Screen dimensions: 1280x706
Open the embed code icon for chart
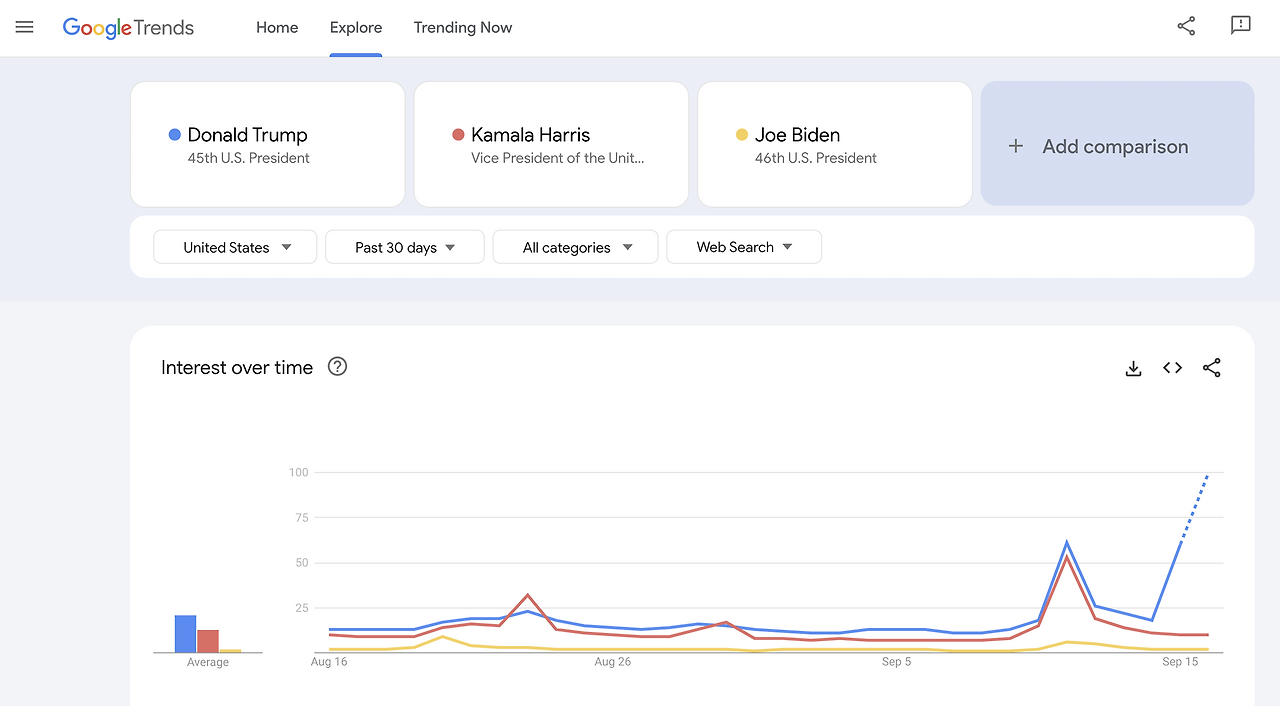(1172, 368)
